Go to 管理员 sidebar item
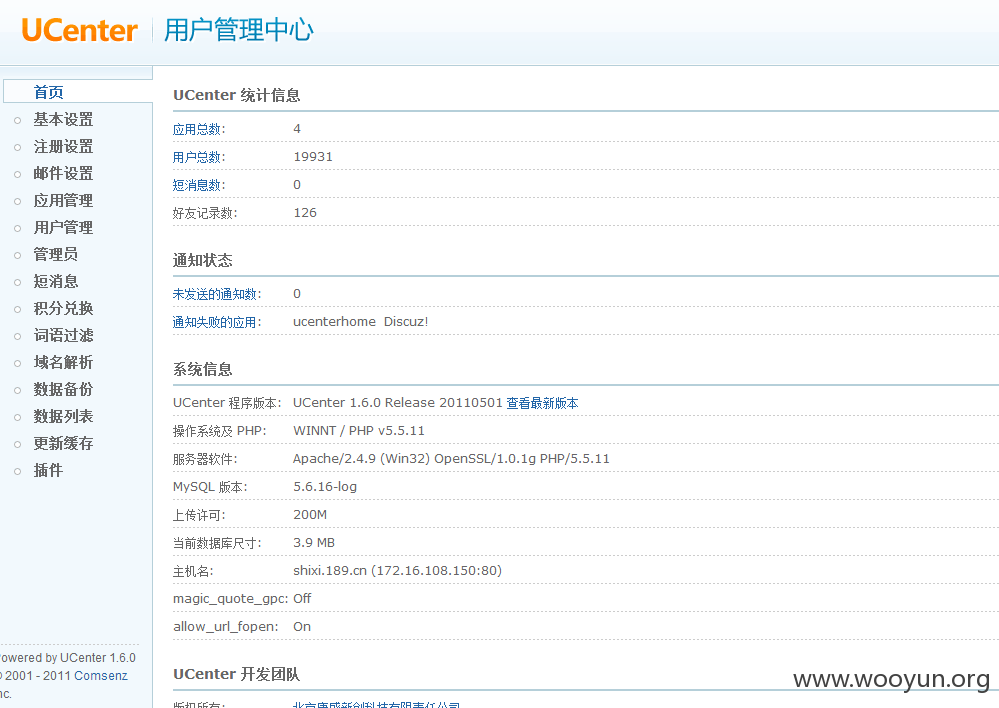999x708 pixels. point(55,254)
